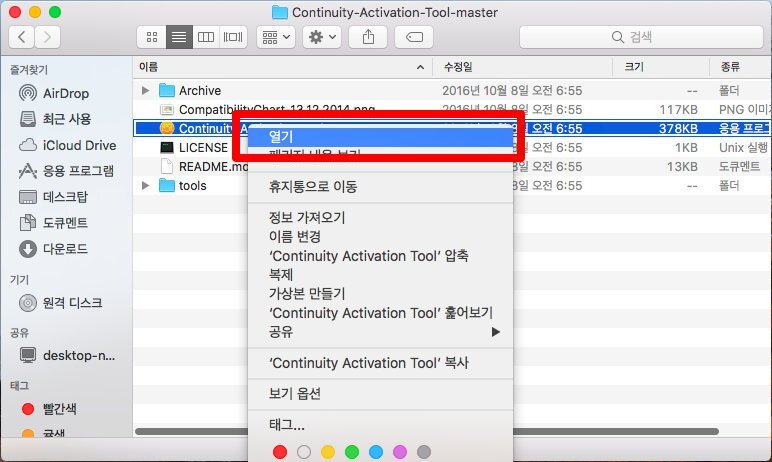This screenshot has width=772, height=462.
Task: Choose 'Continuity Activation Tool' 복사
Action: click(x=380, y=363)
